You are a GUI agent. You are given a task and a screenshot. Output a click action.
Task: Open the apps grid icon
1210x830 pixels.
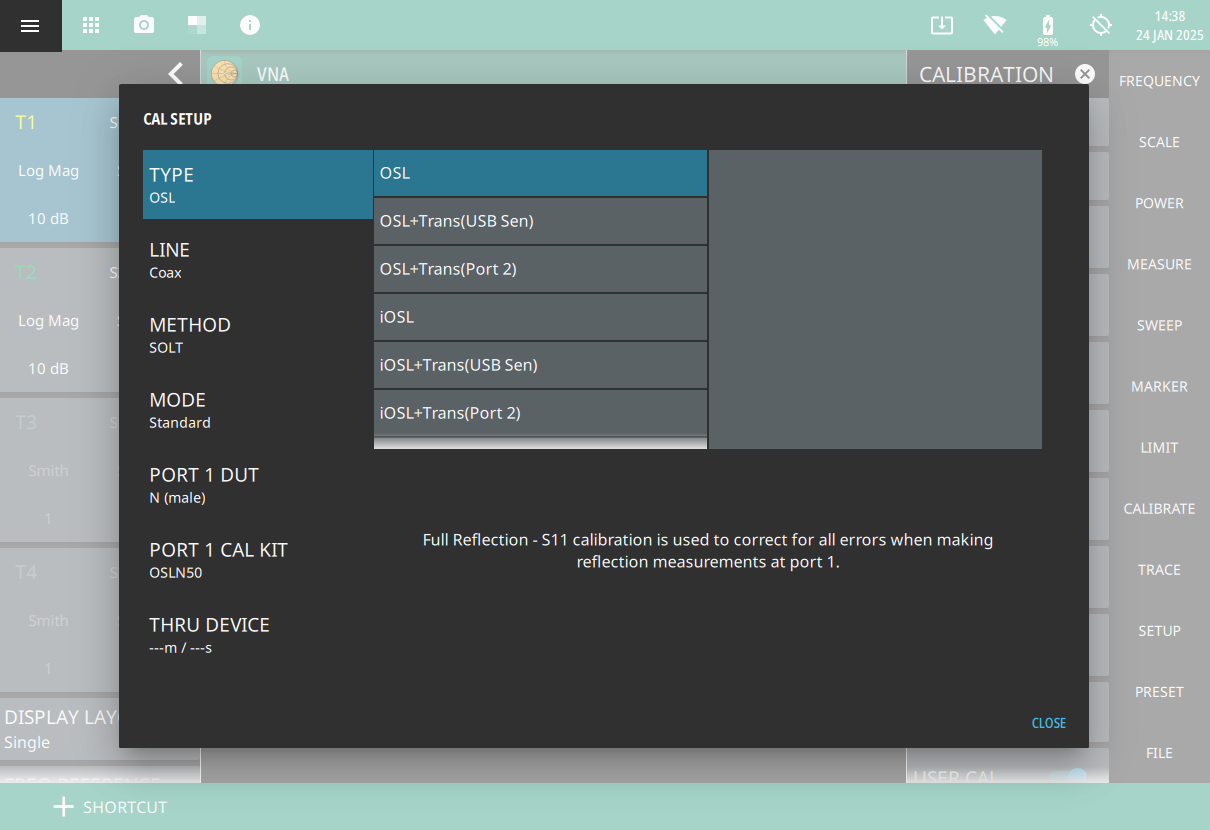pos(91,26)
